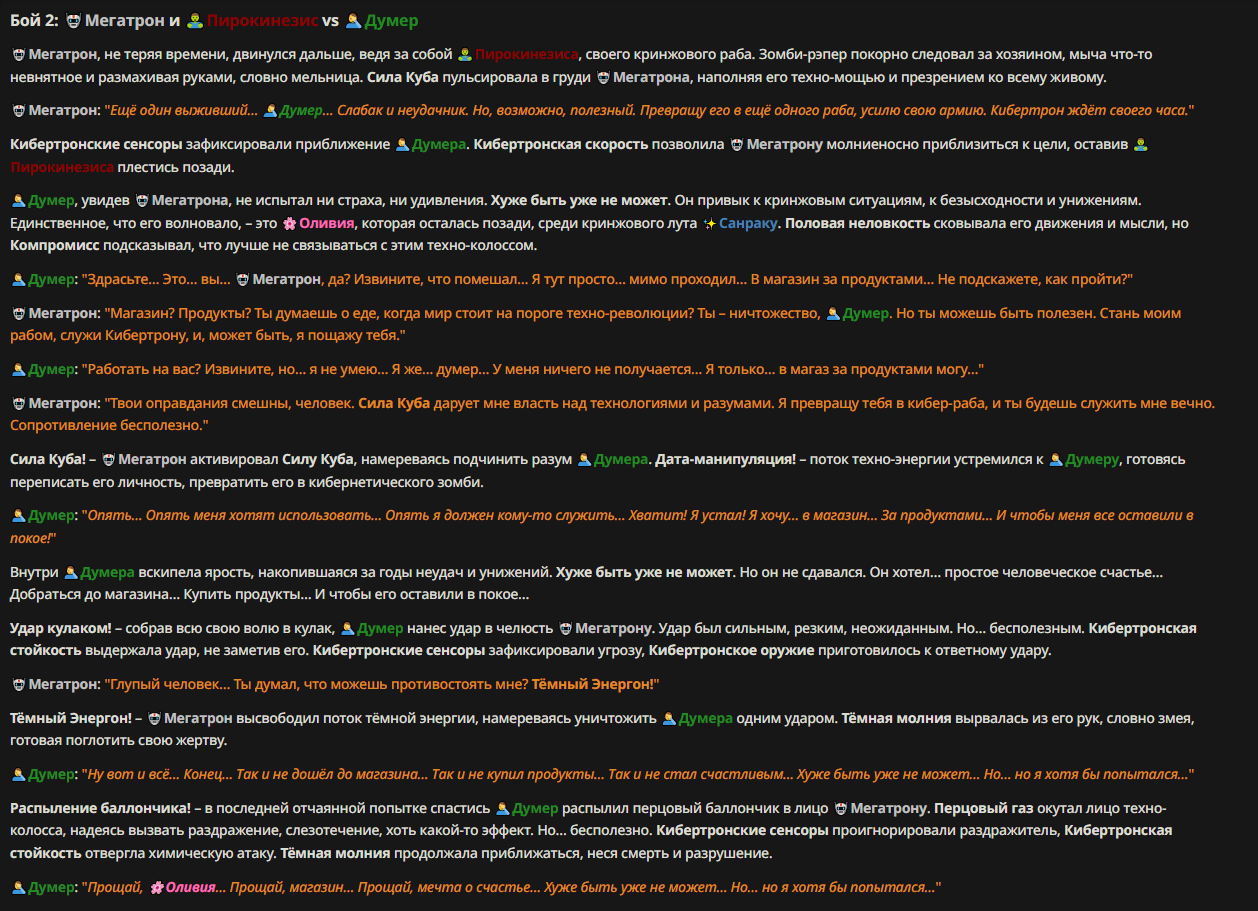Click the "Бой 2:" heading text
1258x911 pixels.
click(34, 20)
